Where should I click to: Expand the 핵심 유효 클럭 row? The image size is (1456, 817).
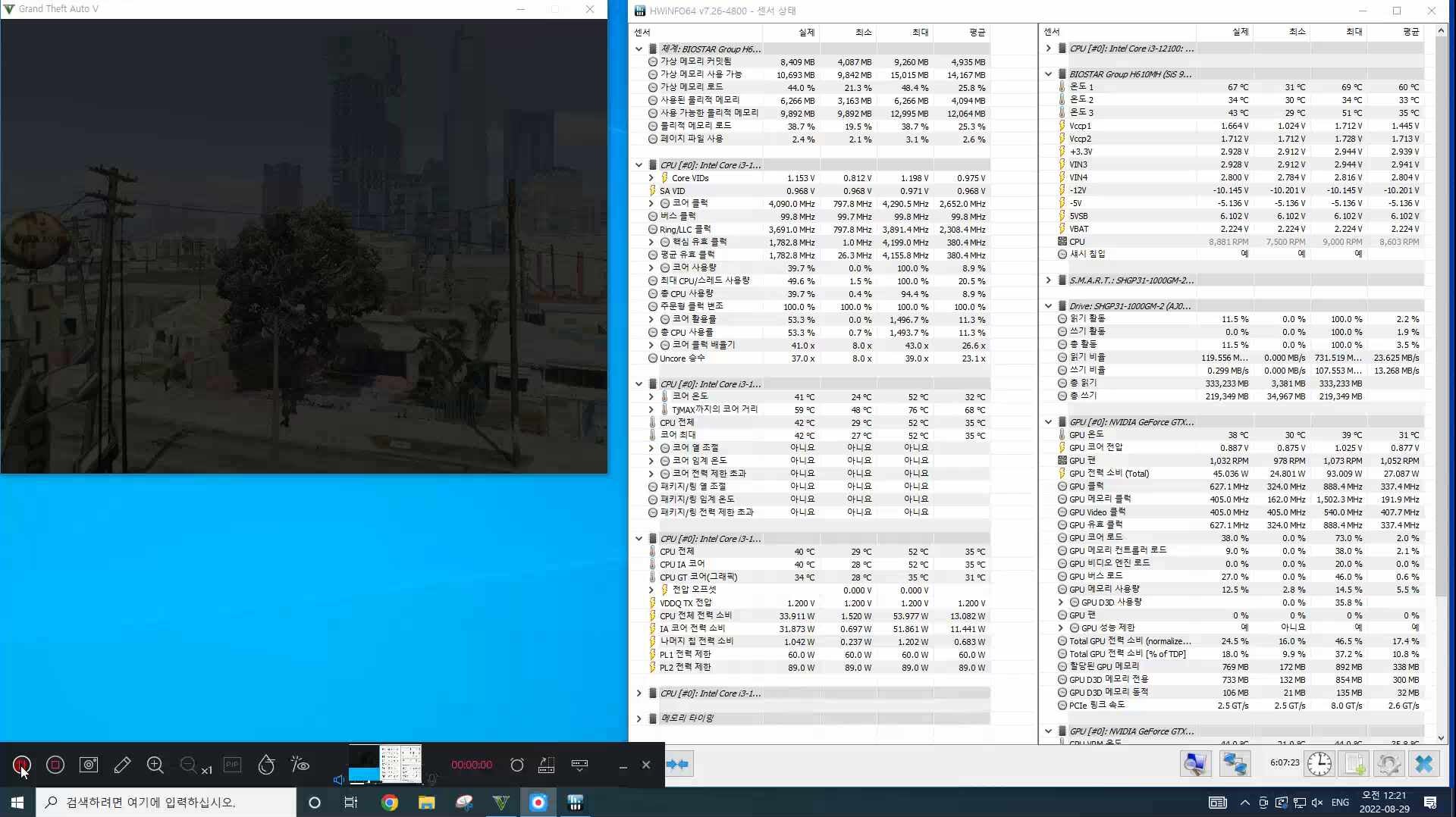point(651,243)
